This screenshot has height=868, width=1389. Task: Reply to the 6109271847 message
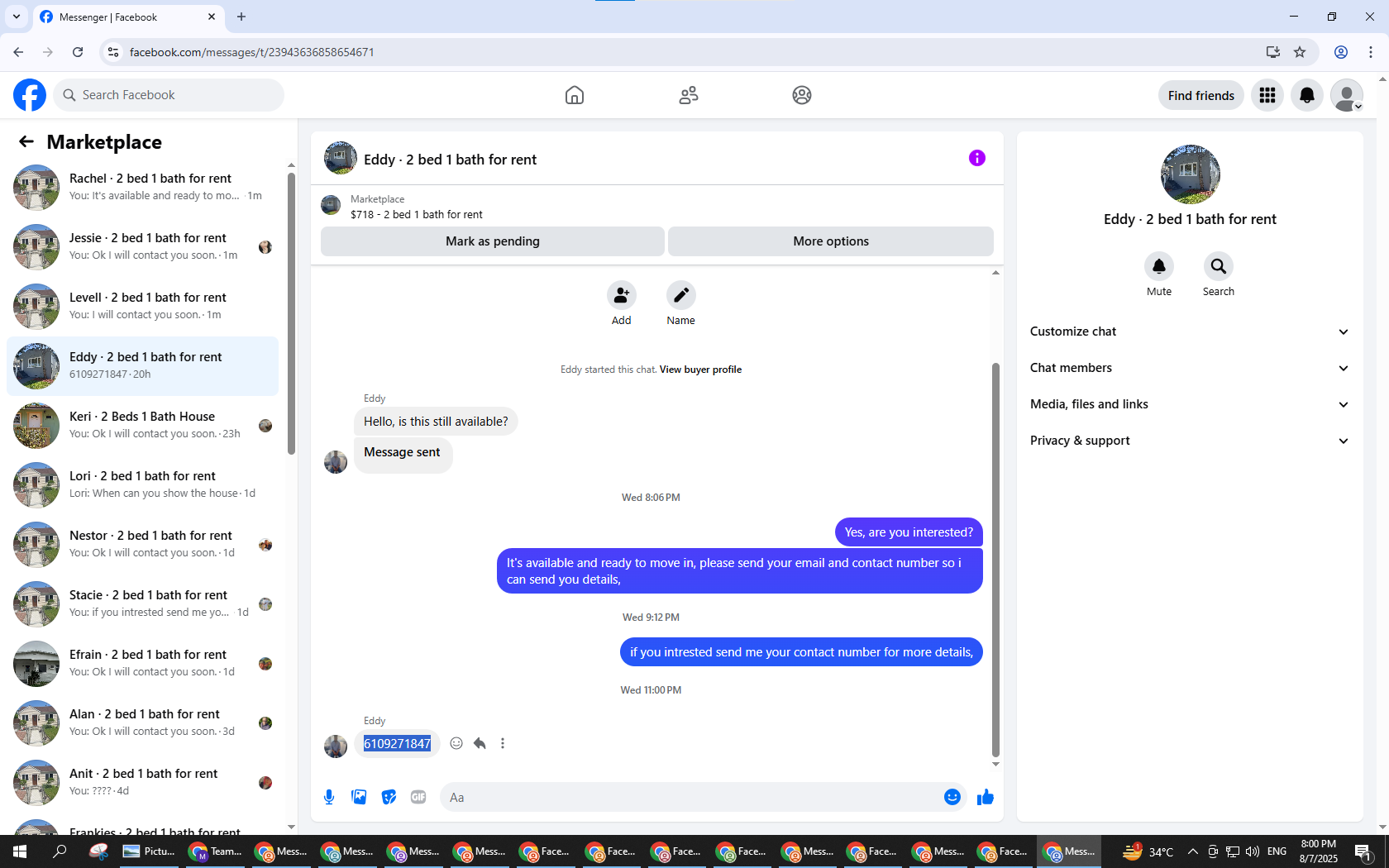tap(480, 743)
